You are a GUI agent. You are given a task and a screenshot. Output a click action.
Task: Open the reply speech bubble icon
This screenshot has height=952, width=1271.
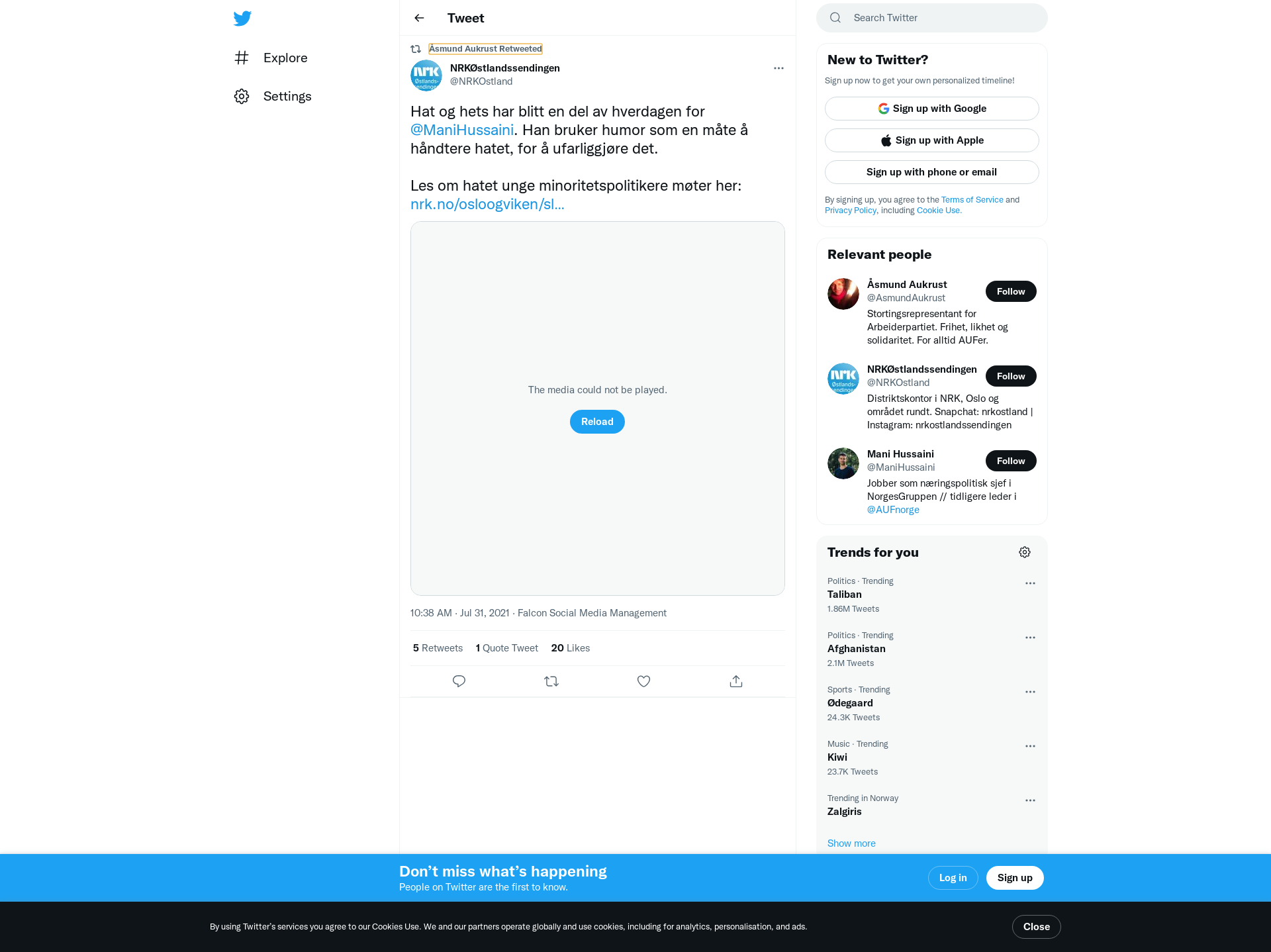pos(459,681)
